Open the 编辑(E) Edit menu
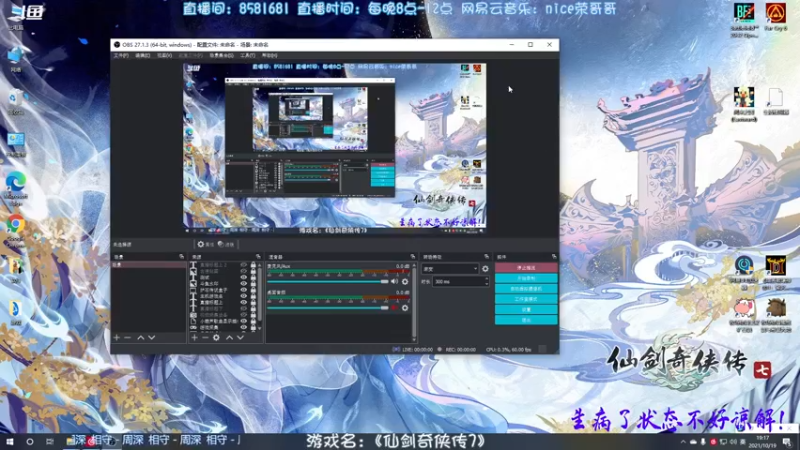This screenshot has width=800, height=450. click(142, 55)
